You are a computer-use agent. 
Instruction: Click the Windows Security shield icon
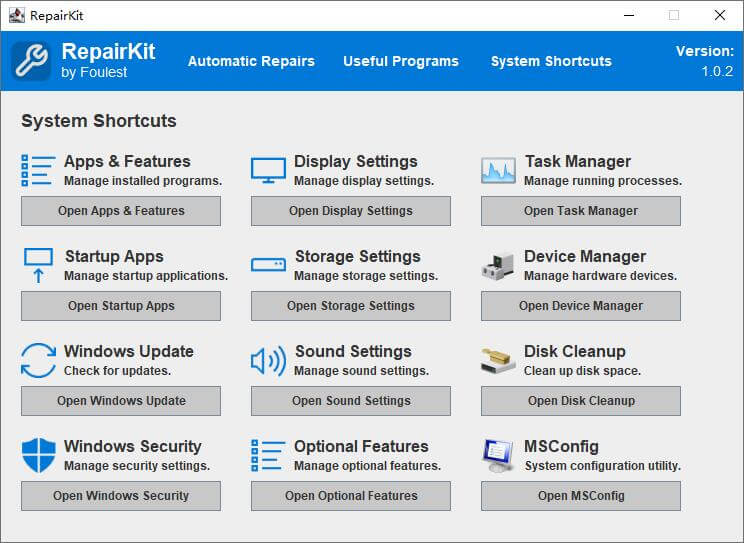point(38,455)
